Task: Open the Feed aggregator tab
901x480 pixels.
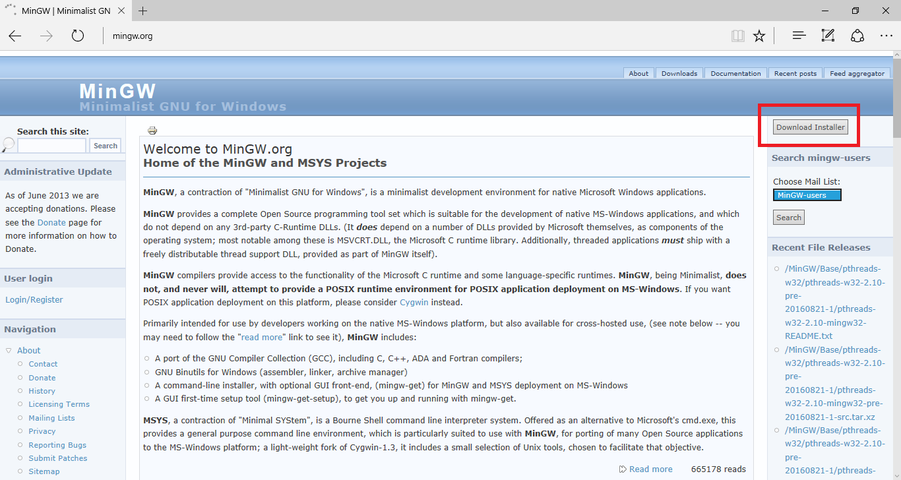Action: click(857, 74)
